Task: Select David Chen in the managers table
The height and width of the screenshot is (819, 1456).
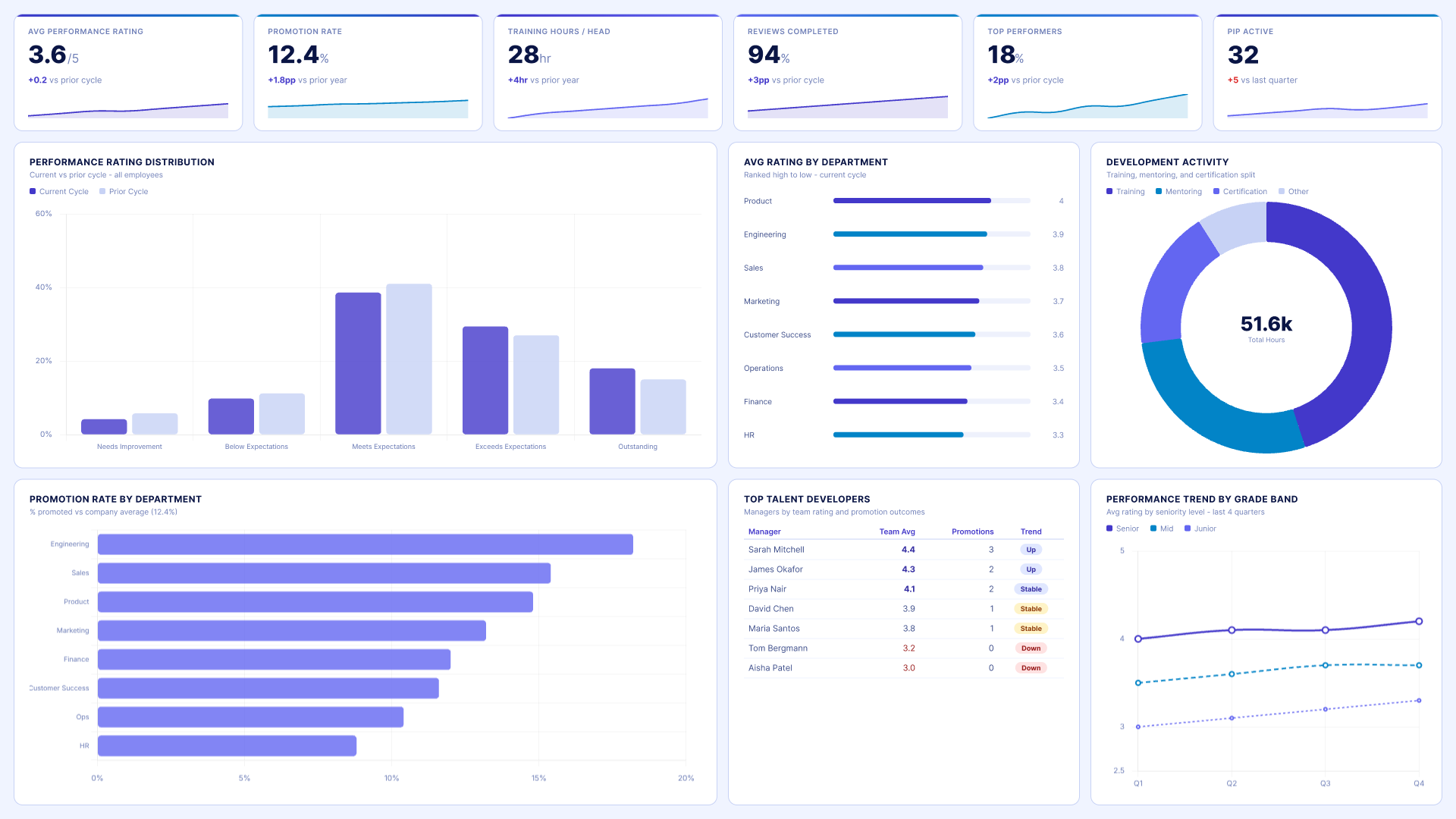Action: [904, 609]
